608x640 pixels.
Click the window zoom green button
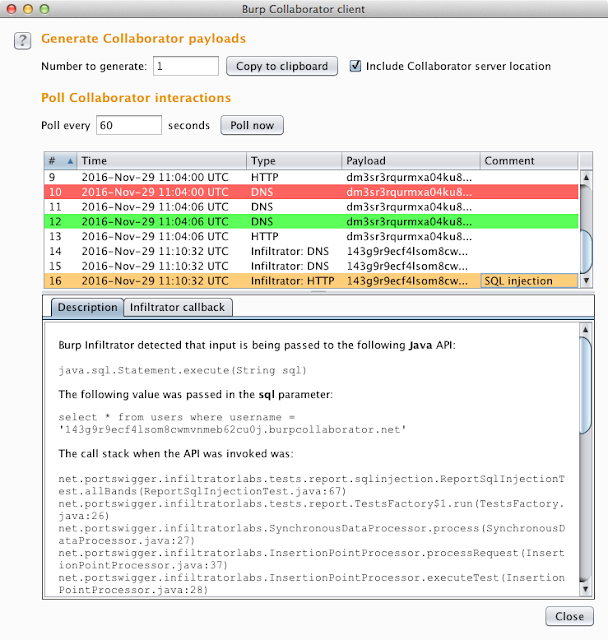[x=44, y=9]
